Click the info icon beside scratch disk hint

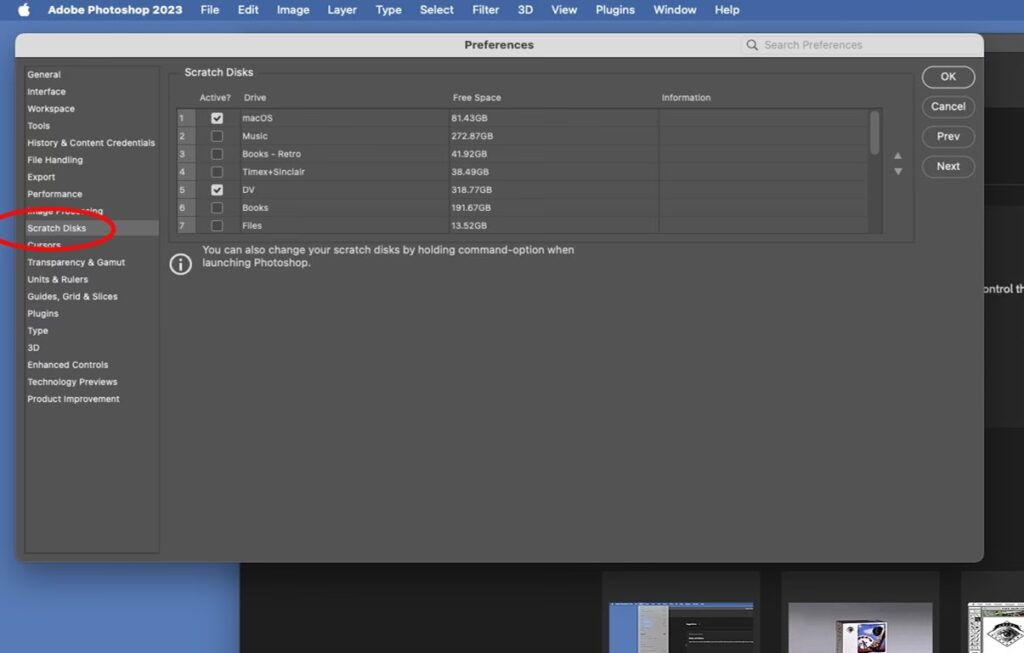point(180,264)
